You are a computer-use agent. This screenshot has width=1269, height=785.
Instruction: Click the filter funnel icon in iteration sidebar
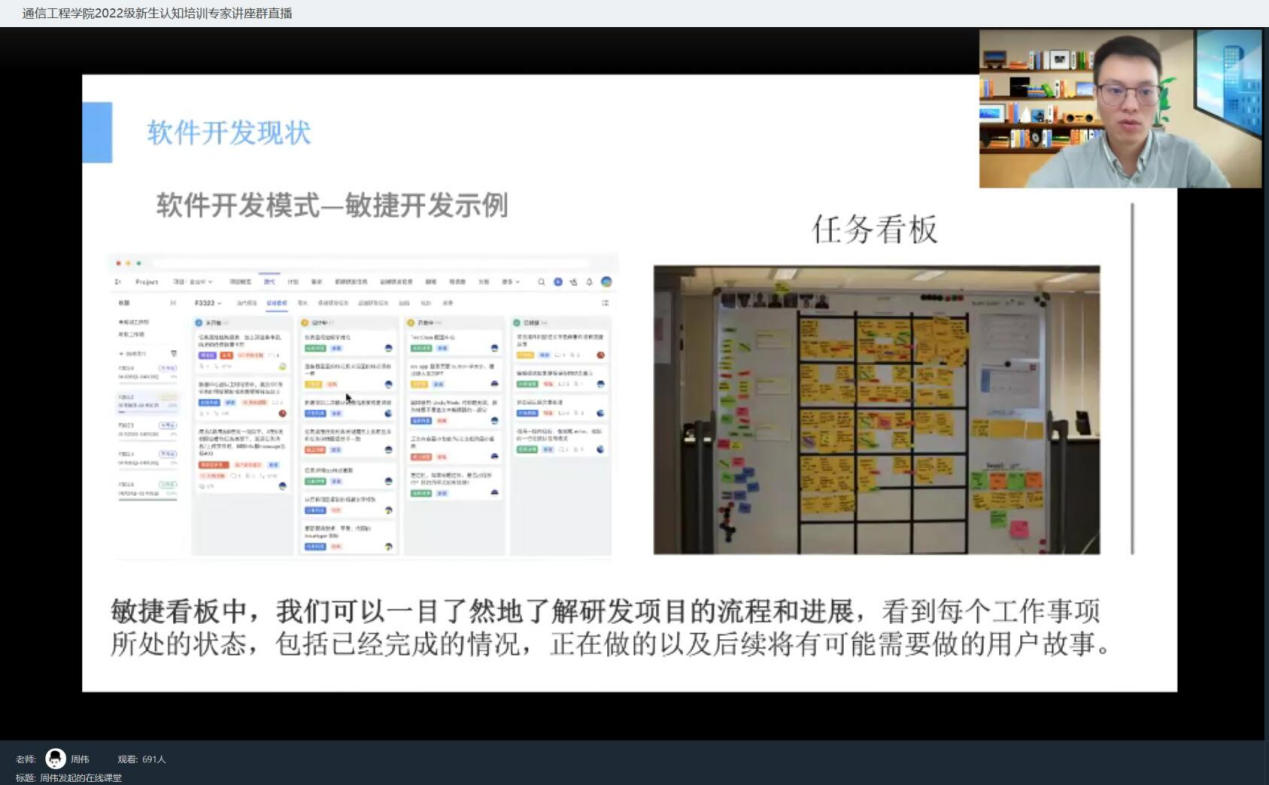tap(174, 353)
